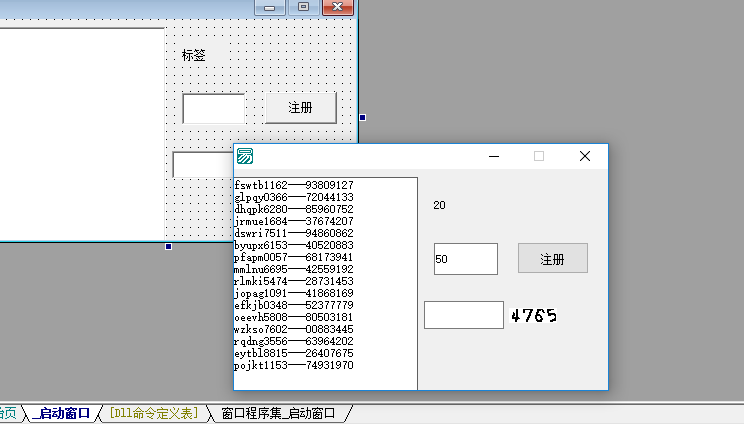Viewport: 744px width, 425px height.
Task: Restore the form designer window
Action: click(x=302, y=7)
